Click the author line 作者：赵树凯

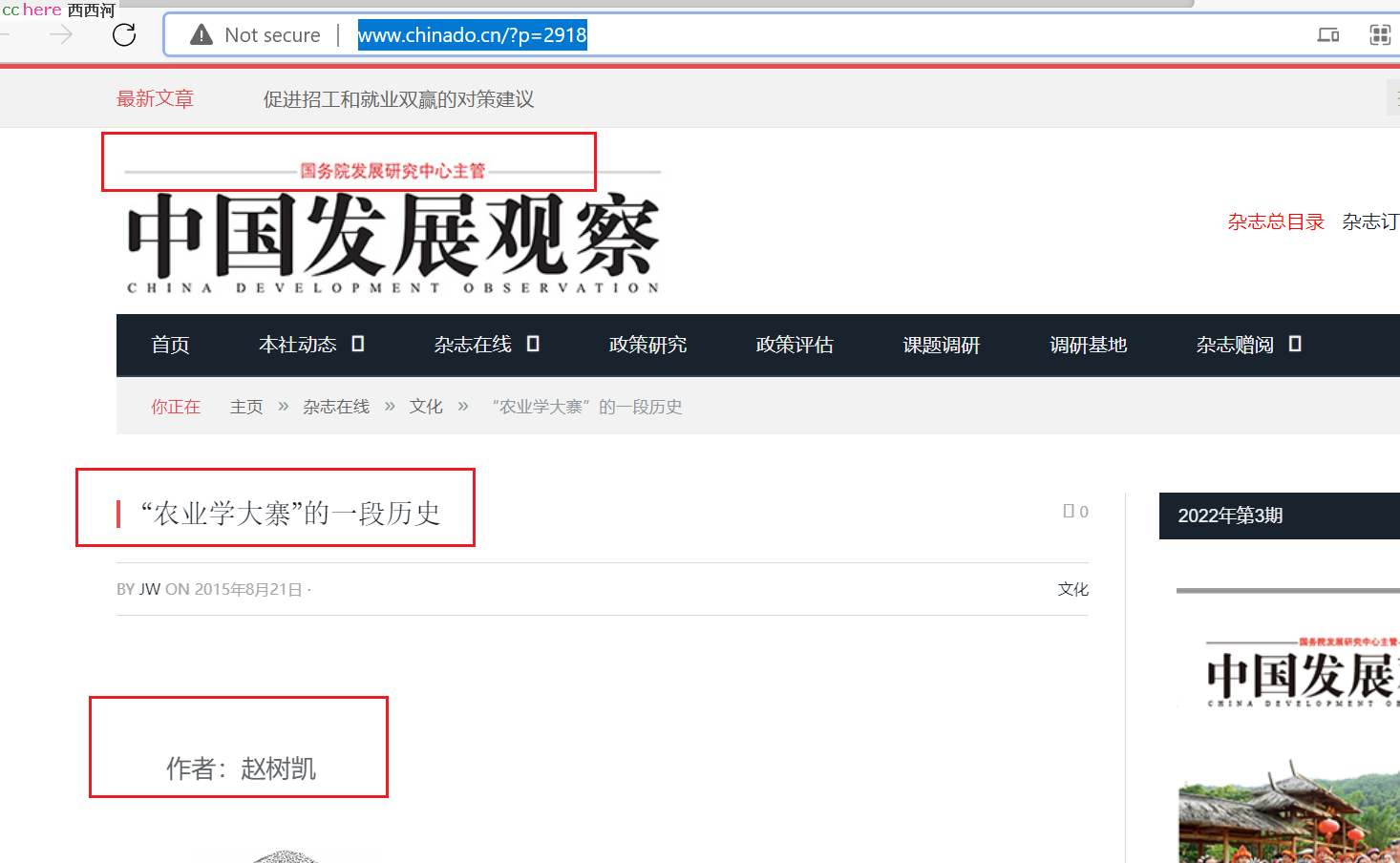point(241,768)
